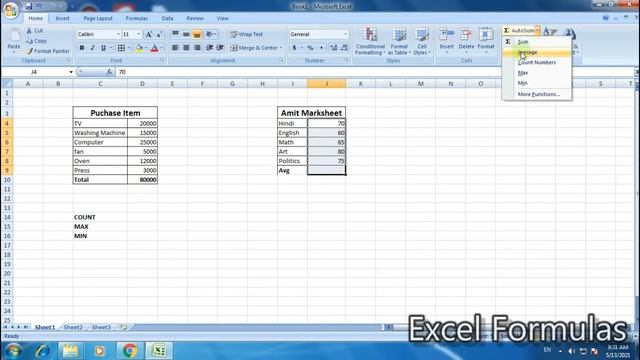Toggle align text right
Viewport: 640px width, 360px height.
coord(197,48)
